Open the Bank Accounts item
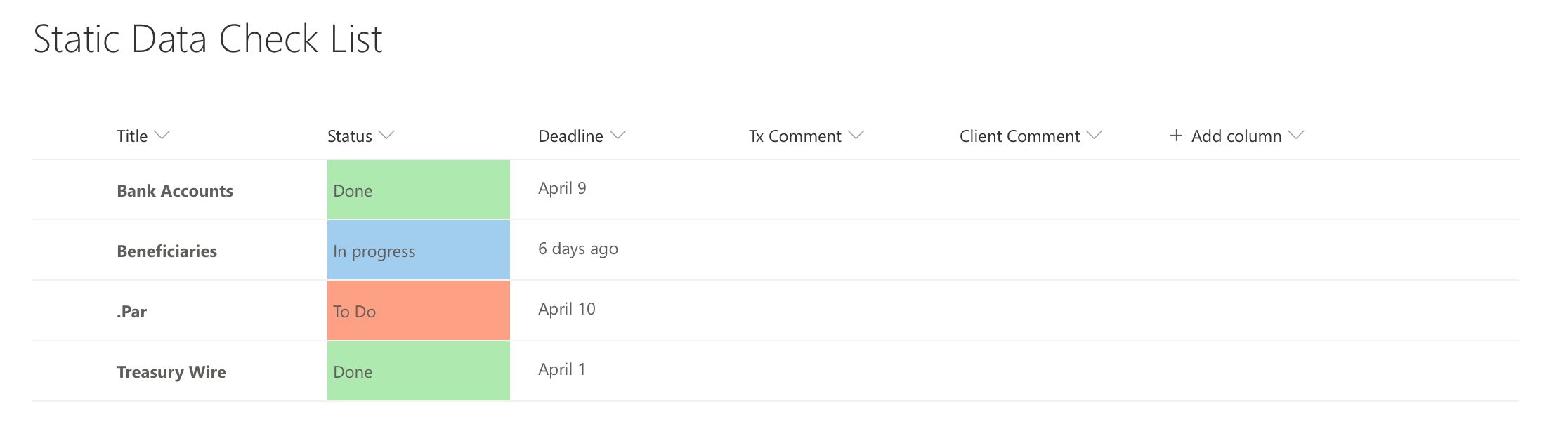Viewport: 1568px width, 448px height. pyautogui.click(x=175, y=191)
